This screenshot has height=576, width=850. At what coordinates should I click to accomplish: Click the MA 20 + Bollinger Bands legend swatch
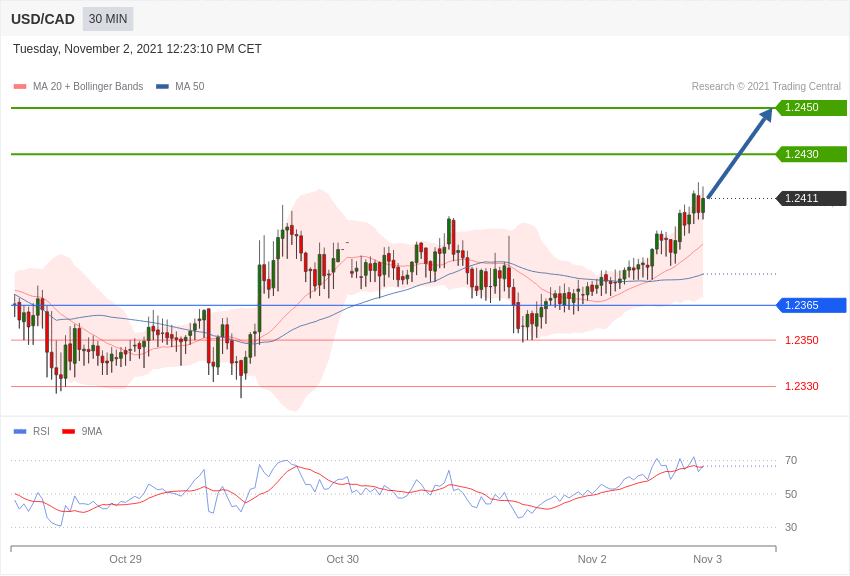pos(20,86)
